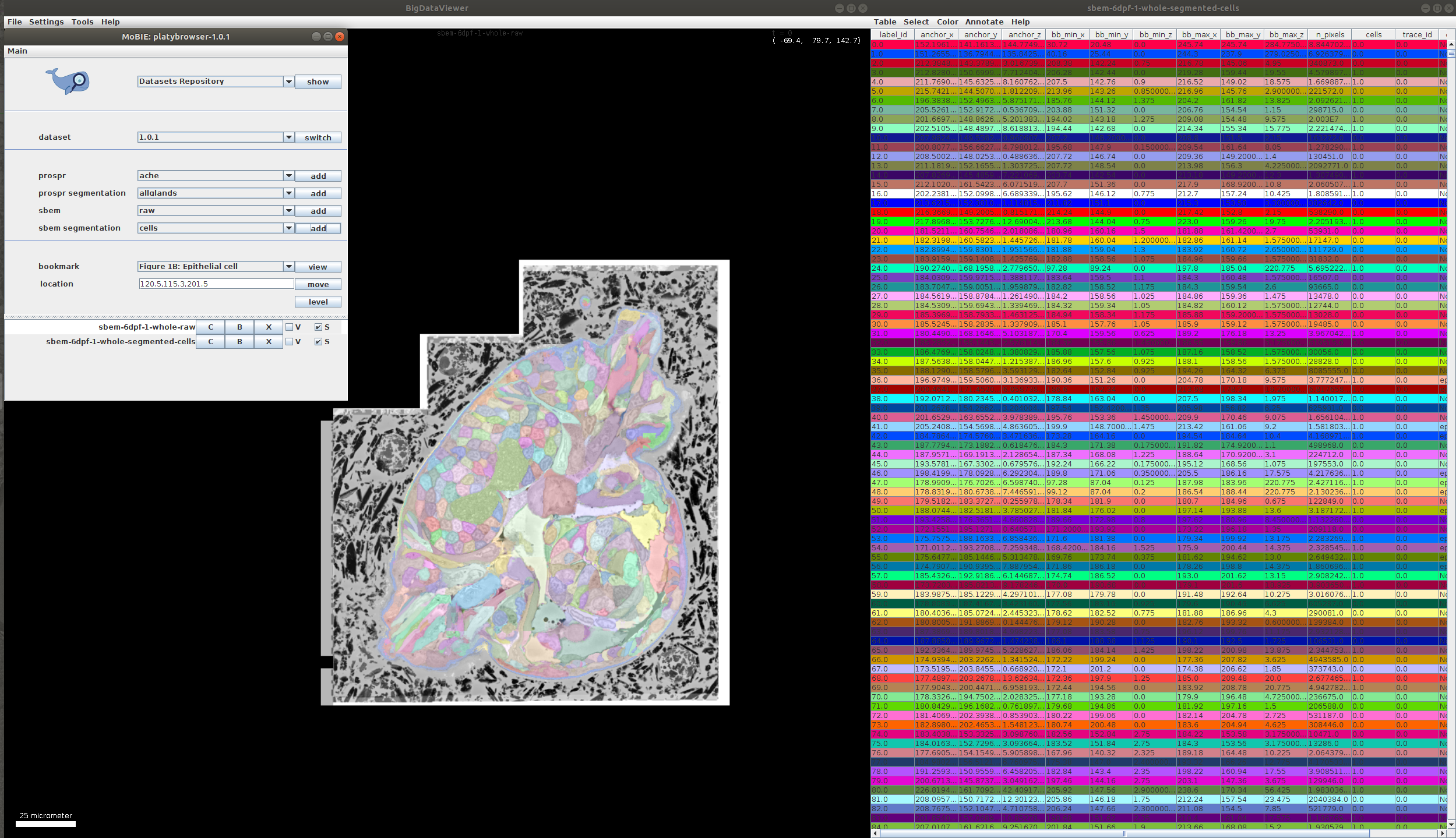Click the n_pixels column header
This screenshot has width=1456, height=838.
[1330, 35]
